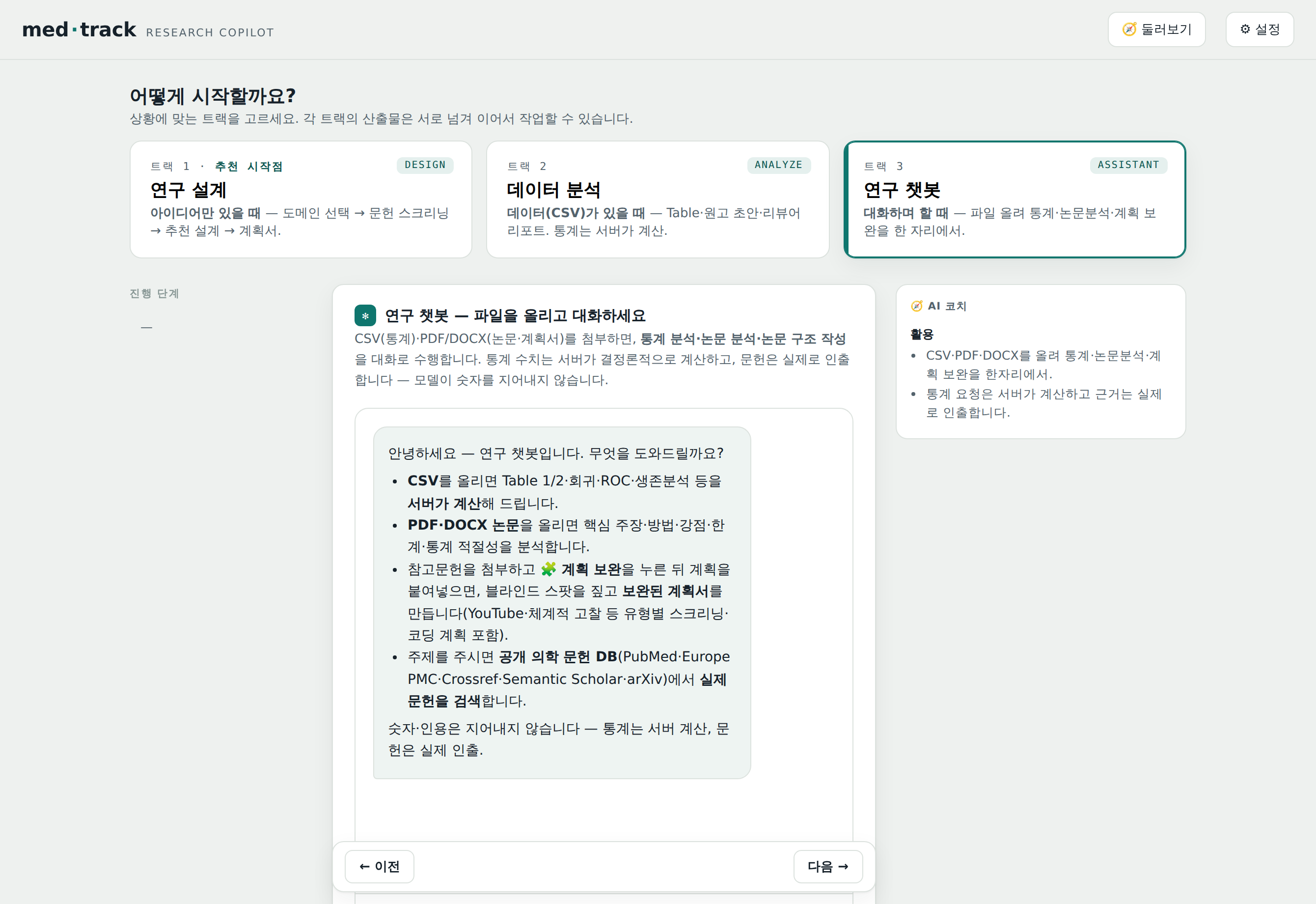The image size is (1316, 904).
Task: Click the puzzle piece 계획 보완 icon
Action: pyautogui.click(x=548, y=568)
